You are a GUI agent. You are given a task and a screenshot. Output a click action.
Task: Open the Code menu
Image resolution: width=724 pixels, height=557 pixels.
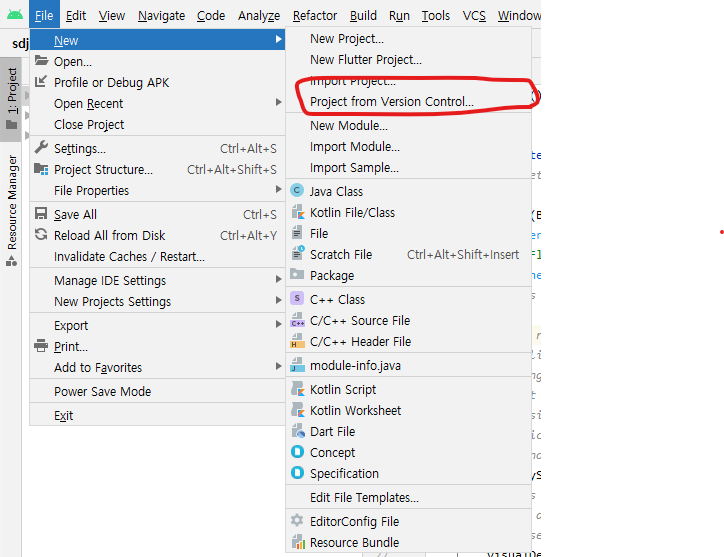tap(211, 16)
